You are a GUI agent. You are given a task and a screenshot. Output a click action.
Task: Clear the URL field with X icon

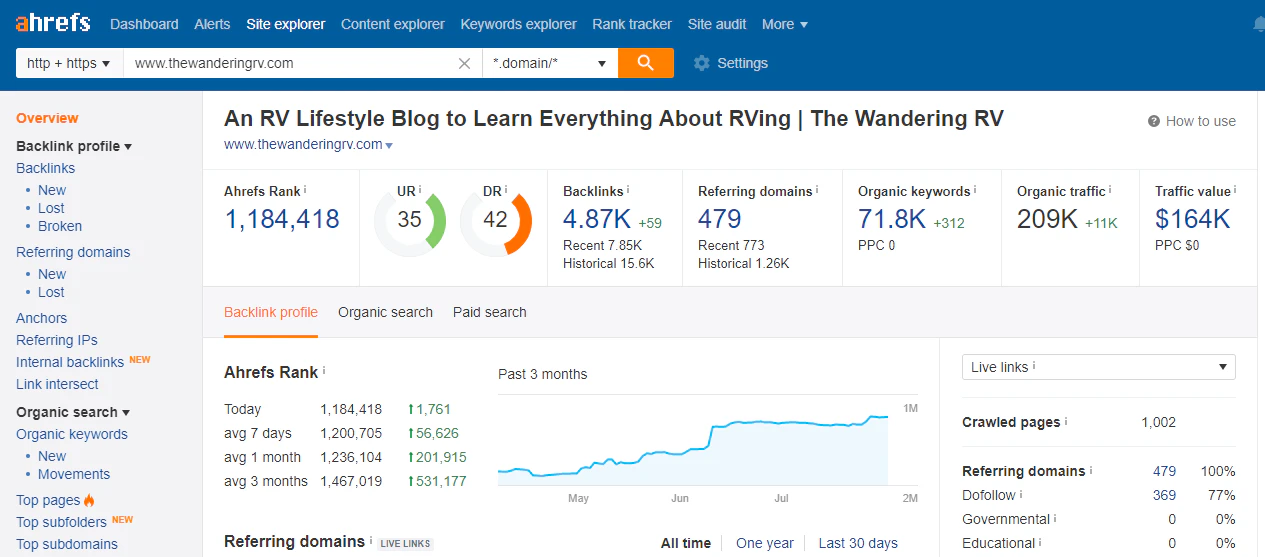(x=464, y=63)
